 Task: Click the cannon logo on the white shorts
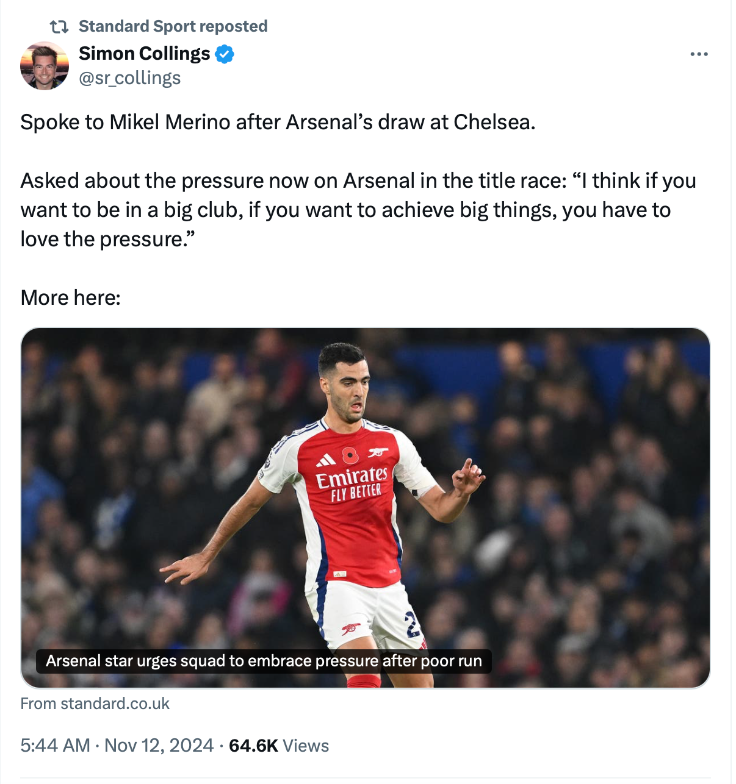coord(351,629)
